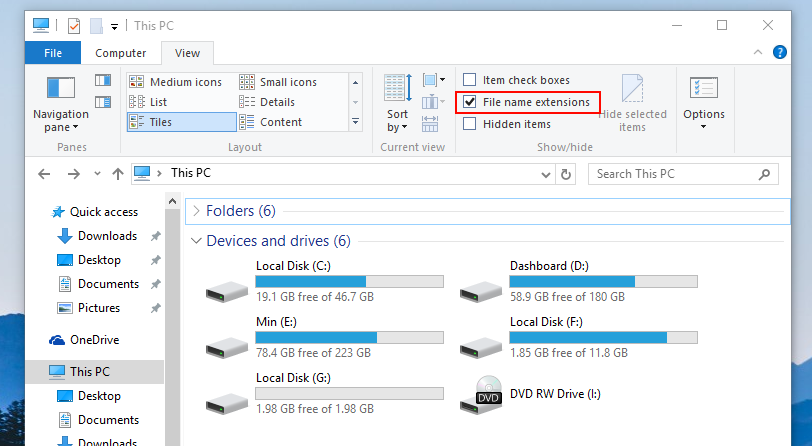Choose the Content layout

pyautogui.click(x=271, y=122)
